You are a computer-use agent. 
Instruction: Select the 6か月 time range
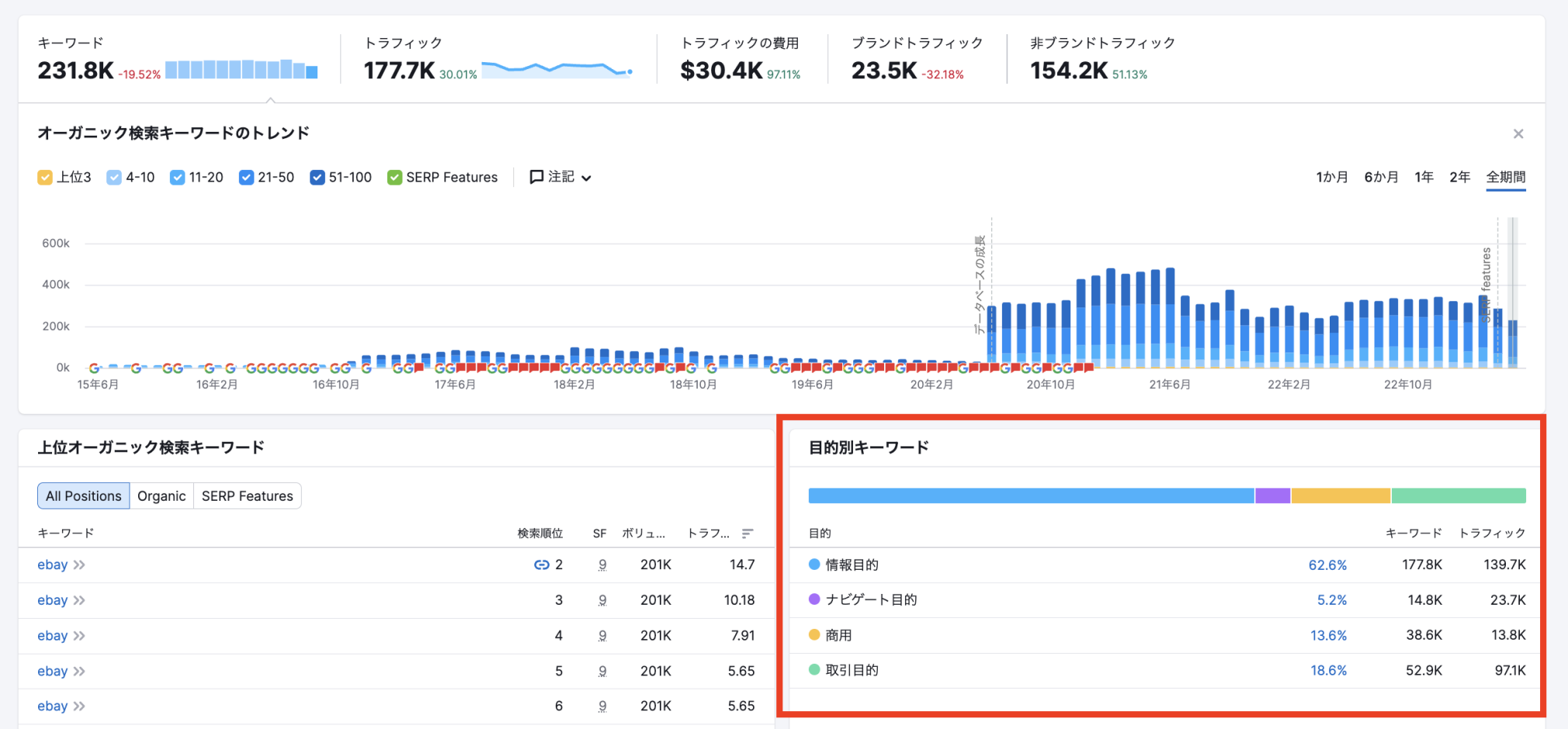1381,177
